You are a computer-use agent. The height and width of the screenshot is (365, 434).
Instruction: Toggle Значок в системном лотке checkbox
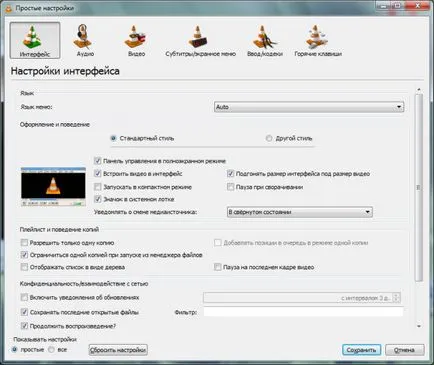click(x=97, y=199)
